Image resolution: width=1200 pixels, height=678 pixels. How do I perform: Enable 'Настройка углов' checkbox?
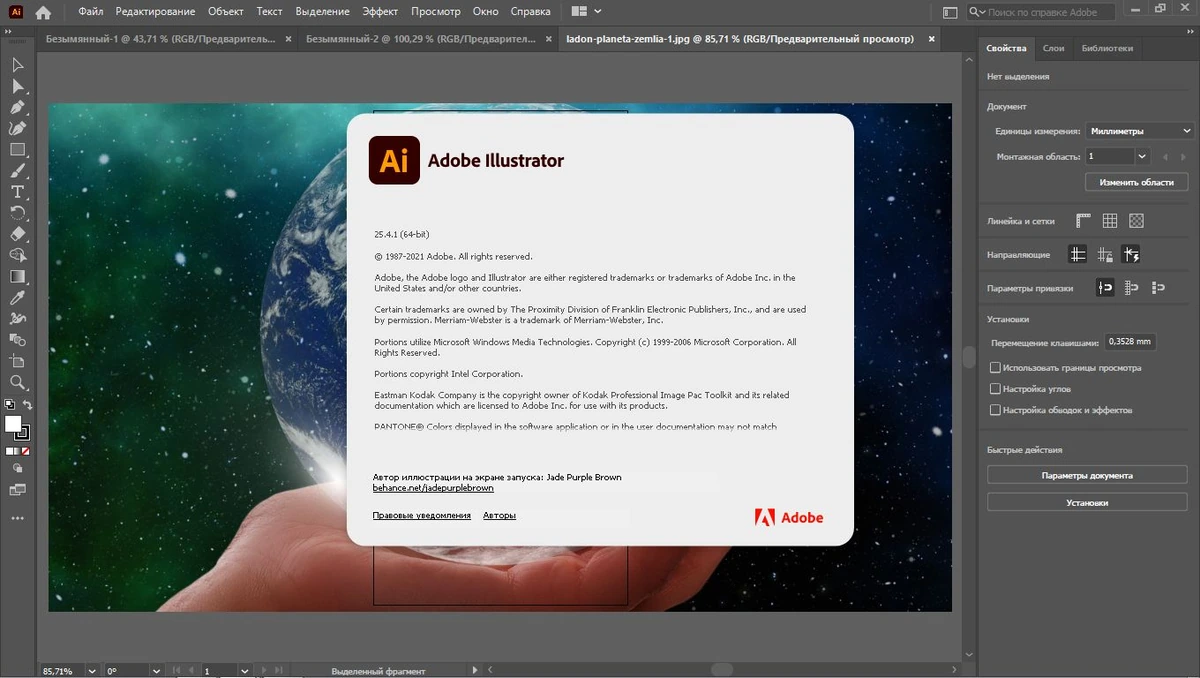click(x=995, y=389)
